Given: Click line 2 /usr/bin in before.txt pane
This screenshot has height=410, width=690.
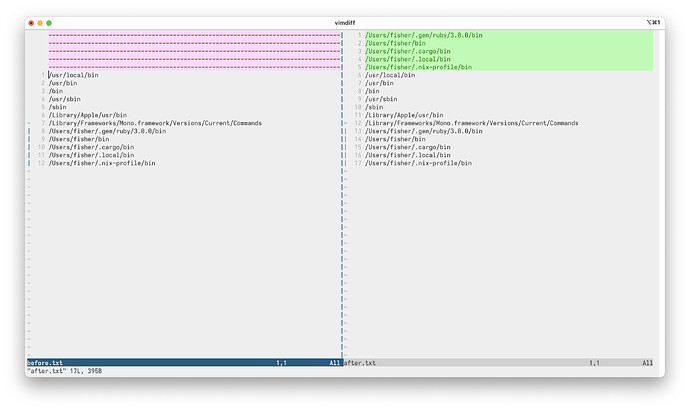Looking at the screenshot, I should point(63,83).
